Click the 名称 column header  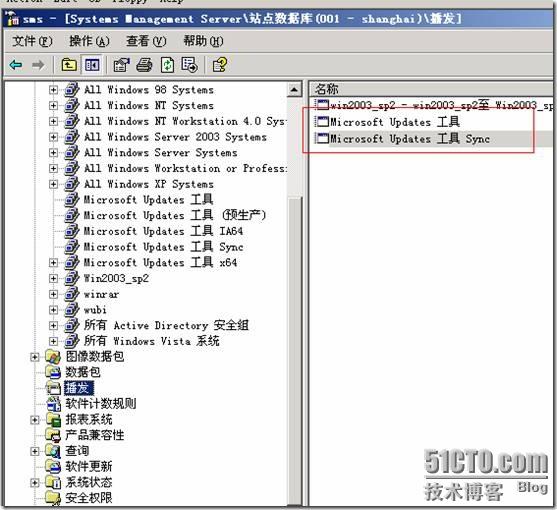(x=431, y=89)
